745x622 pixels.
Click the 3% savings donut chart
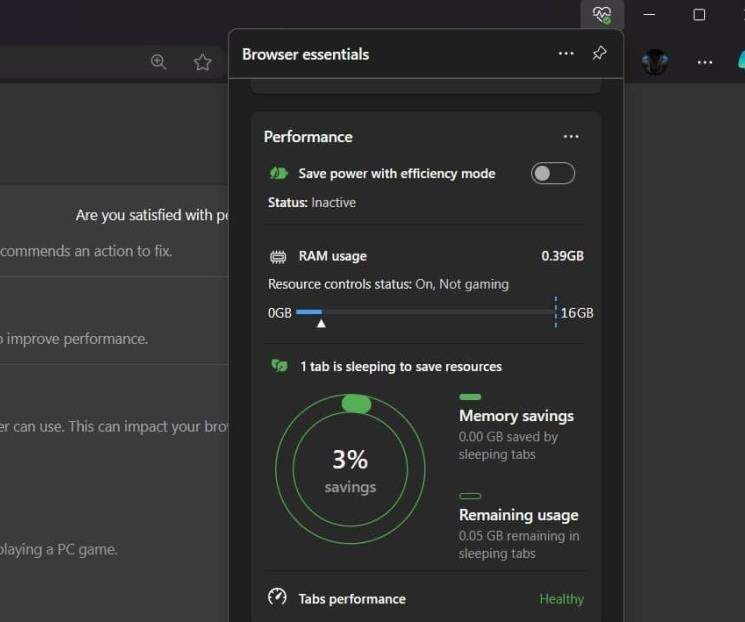tap(350, 469)
